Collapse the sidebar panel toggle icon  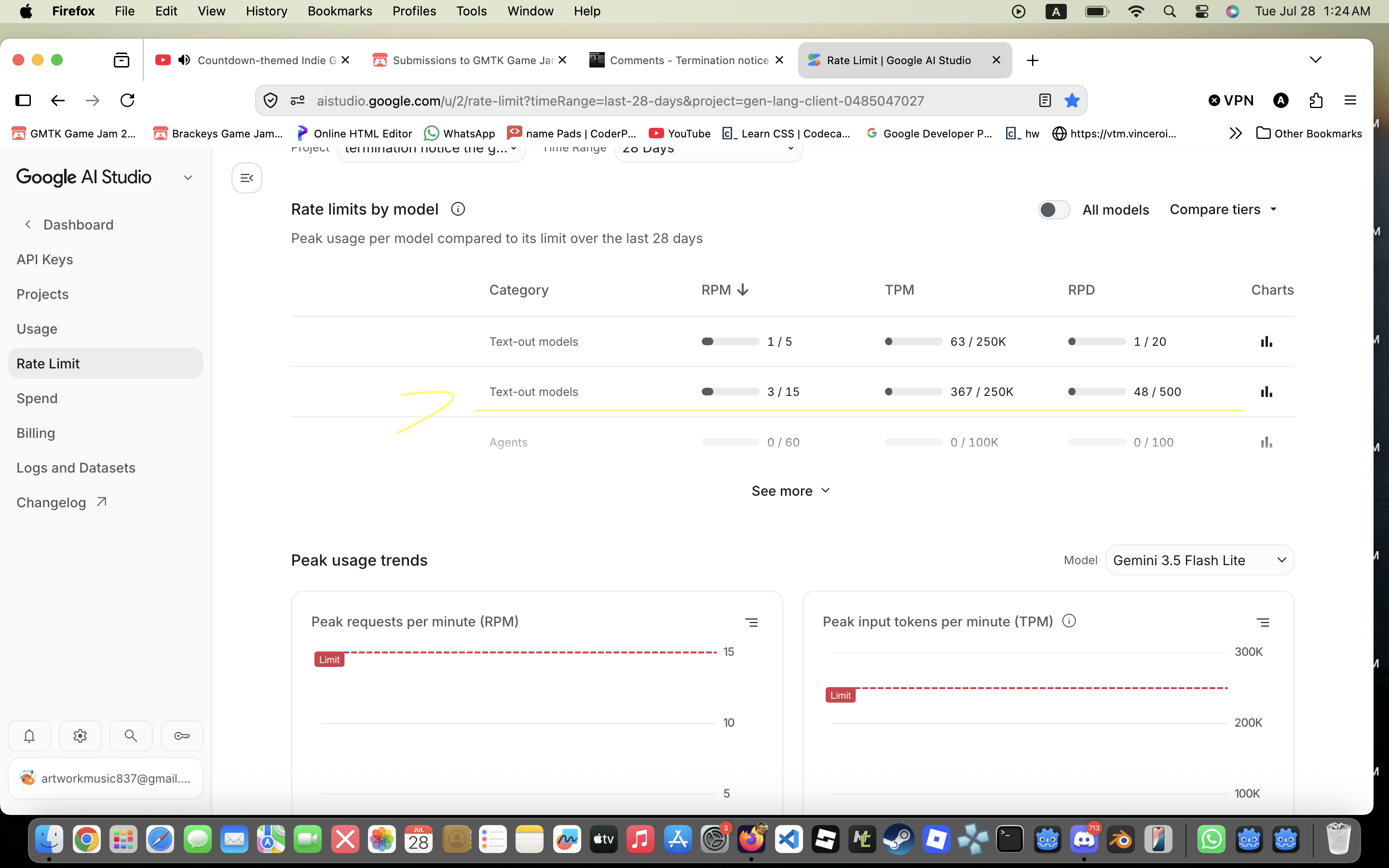[x=247, y=178]
